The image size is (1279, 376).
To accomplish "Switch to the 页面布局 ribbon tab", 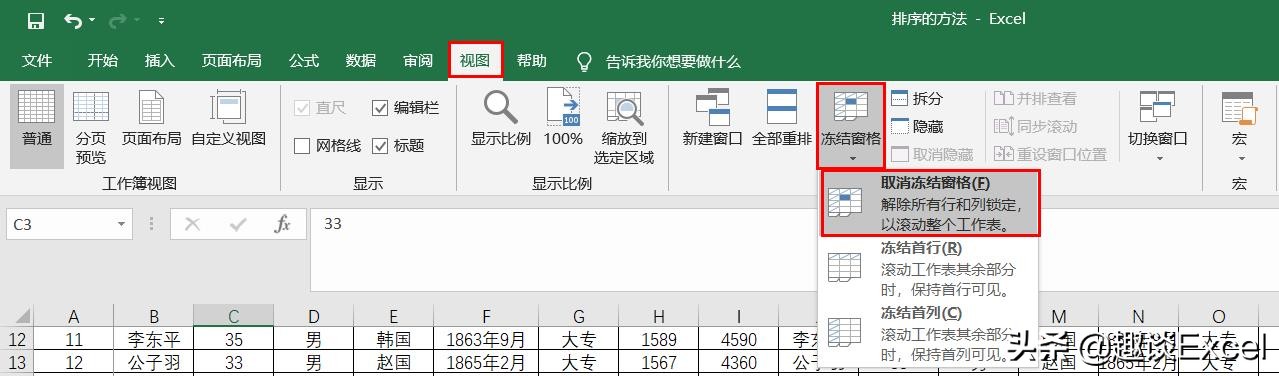I will [232, 61].
